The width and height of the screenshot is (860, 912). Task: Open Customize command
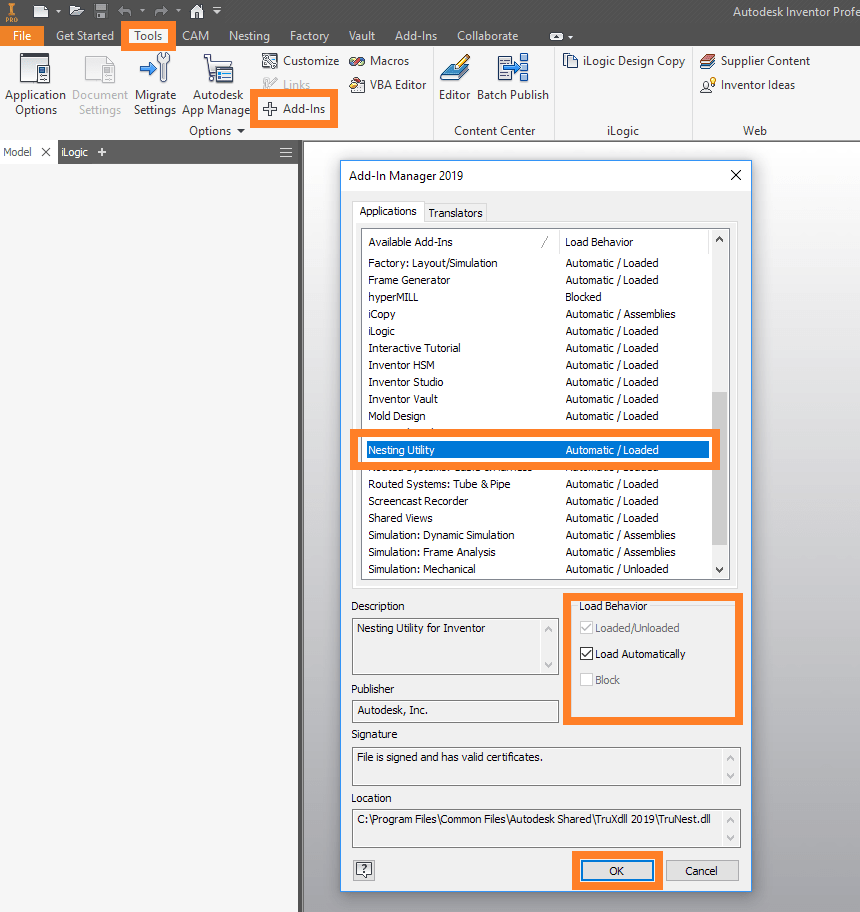(x=300, y=61)
